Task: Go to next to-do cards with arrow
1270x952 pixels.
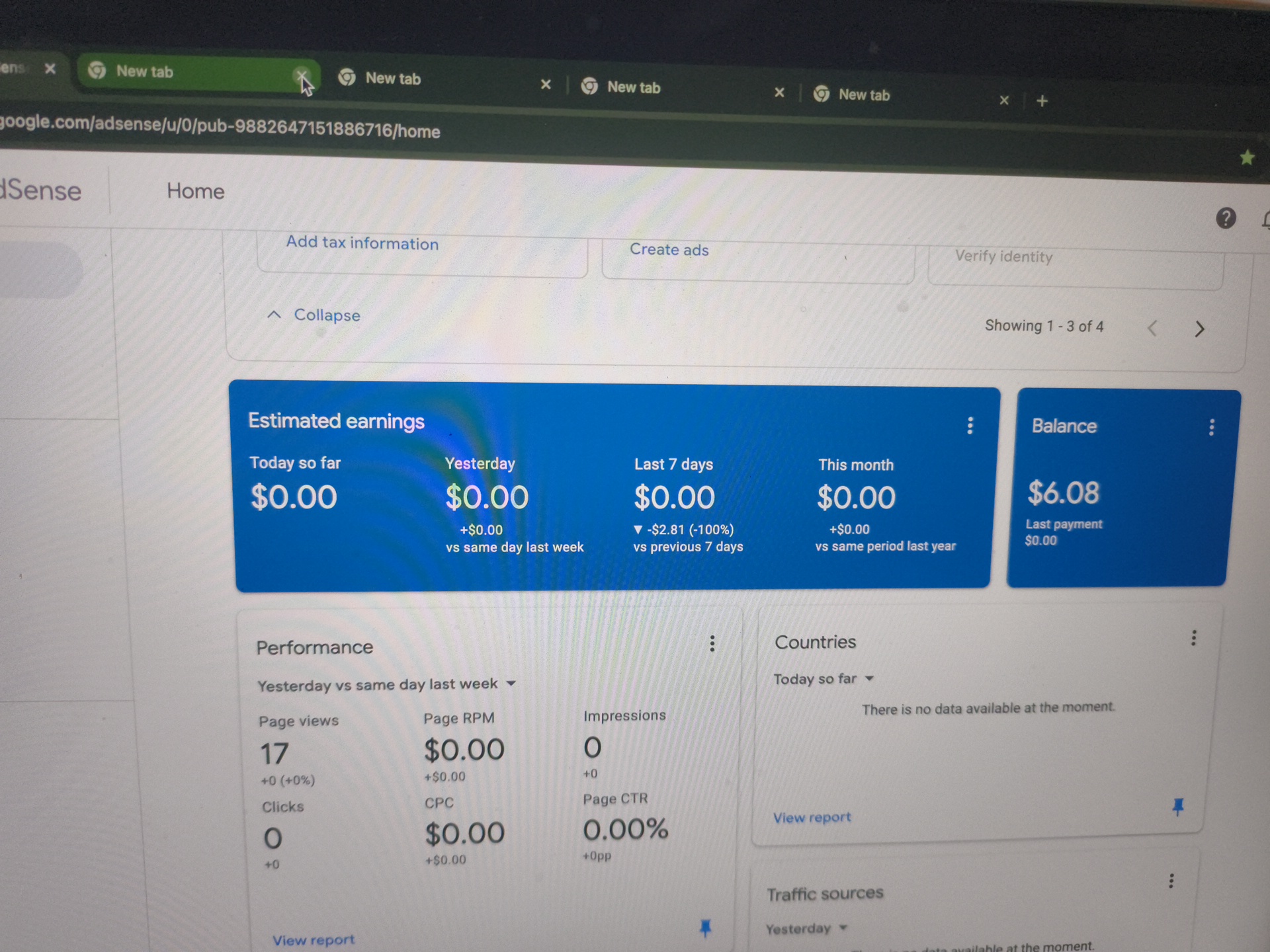Action: [x=1199, y=329]
